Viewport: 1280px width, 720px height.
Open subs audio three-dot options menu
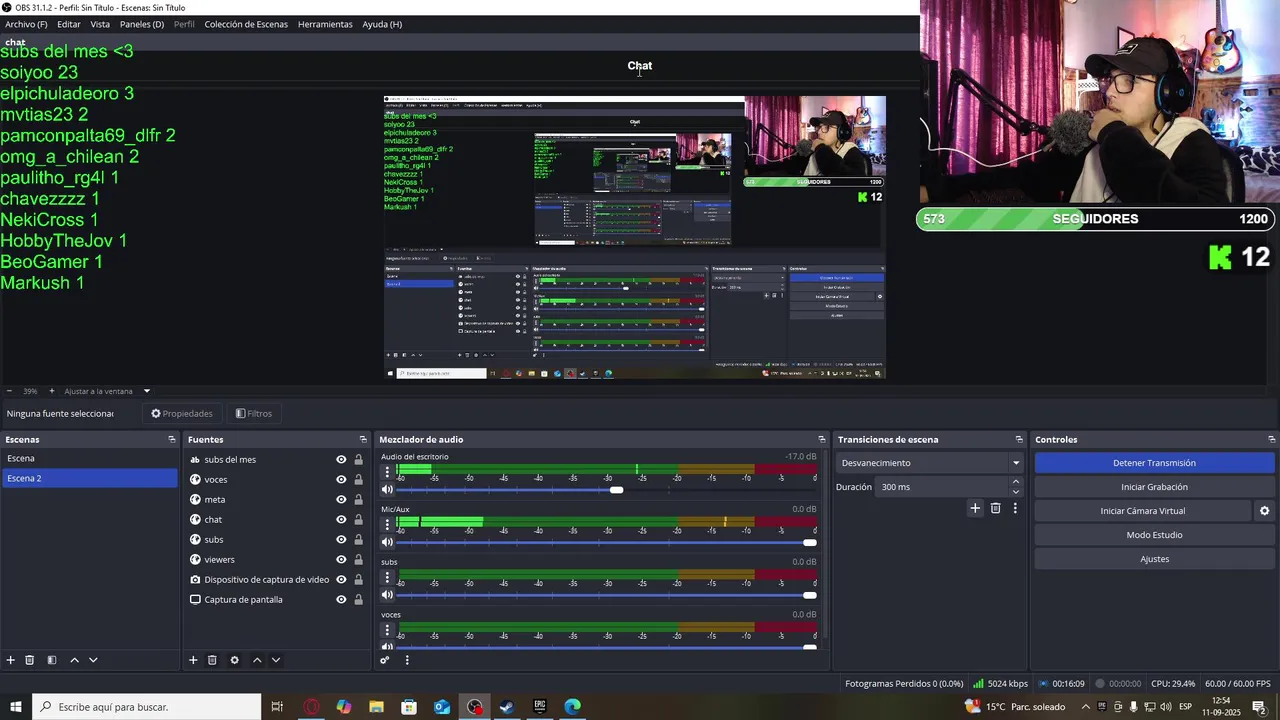coord(387,577)
